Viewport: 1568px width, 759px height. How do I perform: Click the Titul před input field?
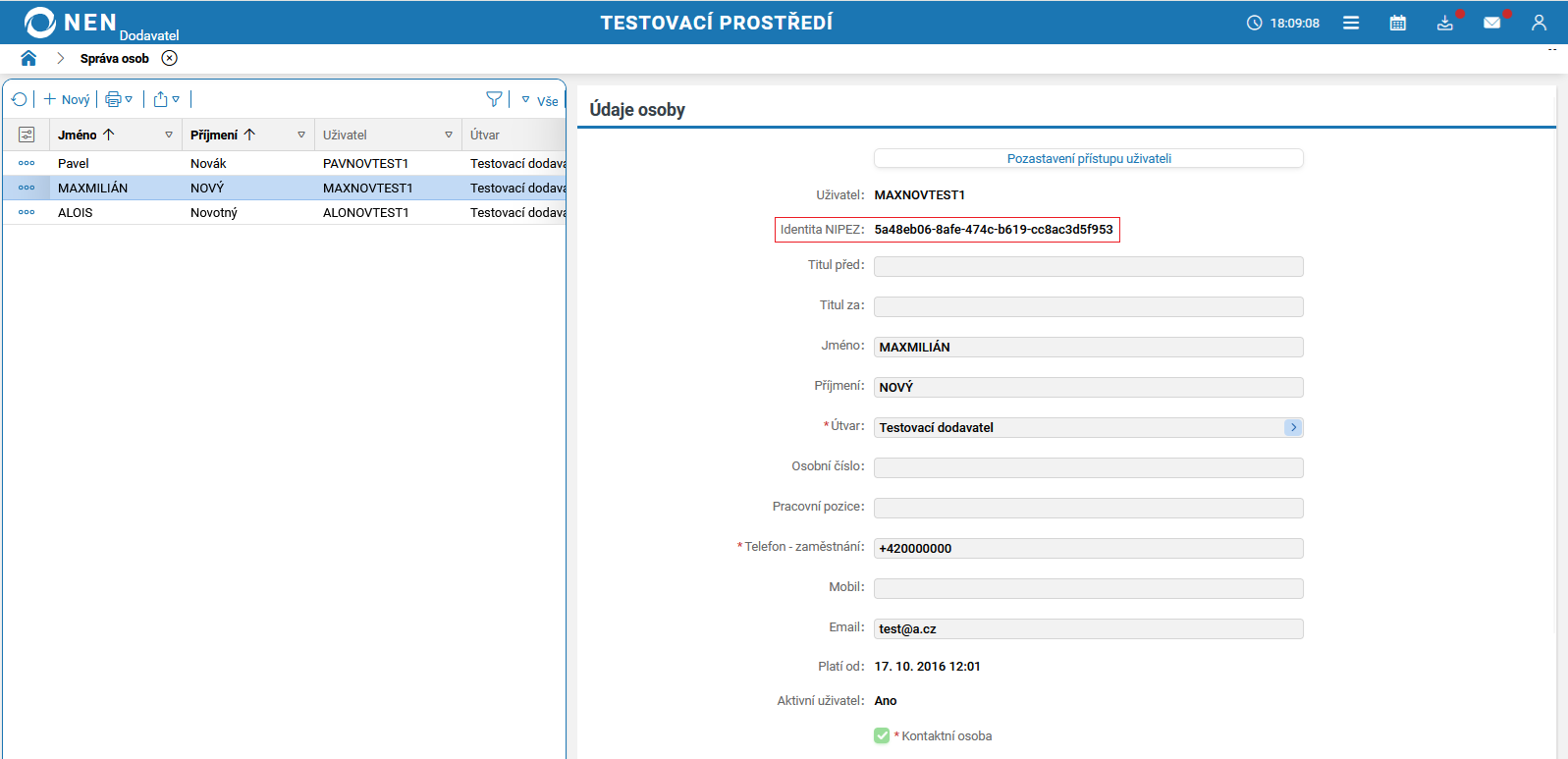point(1089,266)
